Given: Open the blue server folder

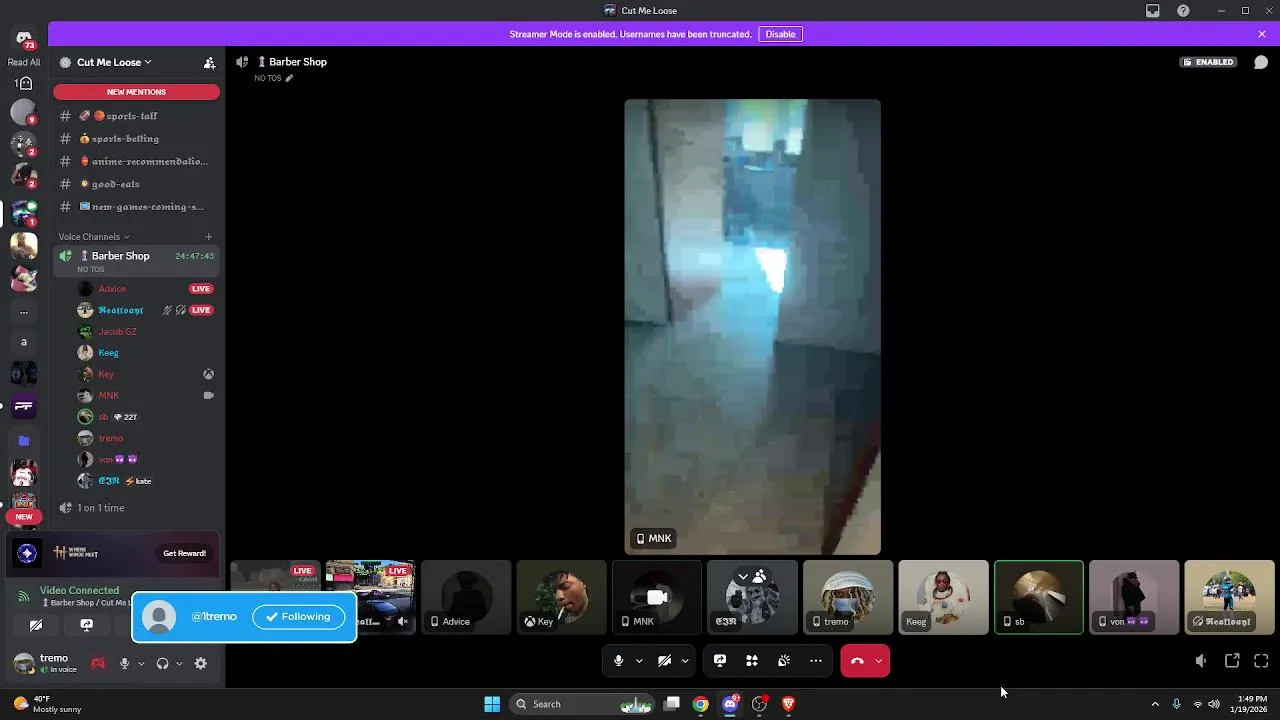Looking at the screenshot, I should (x=24, y=440).
